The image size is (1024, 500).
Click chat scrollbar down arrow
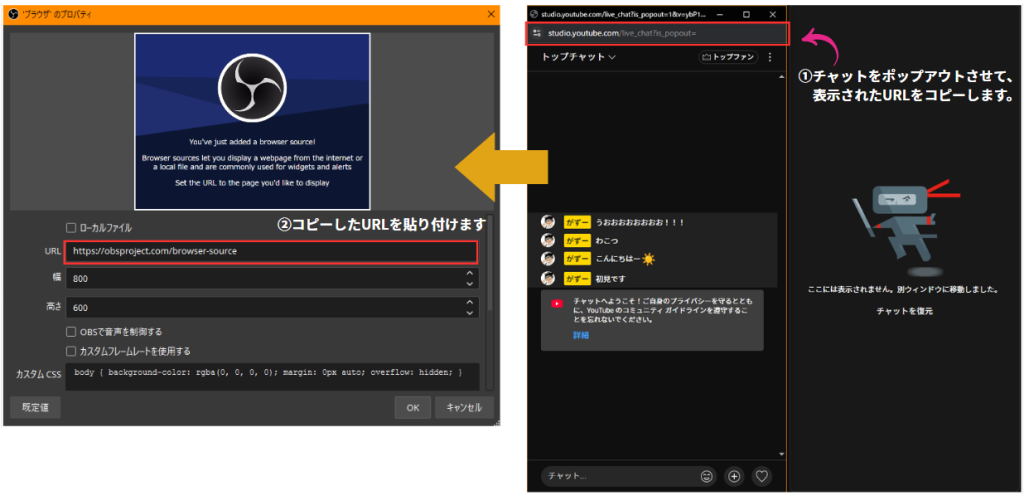782,454
